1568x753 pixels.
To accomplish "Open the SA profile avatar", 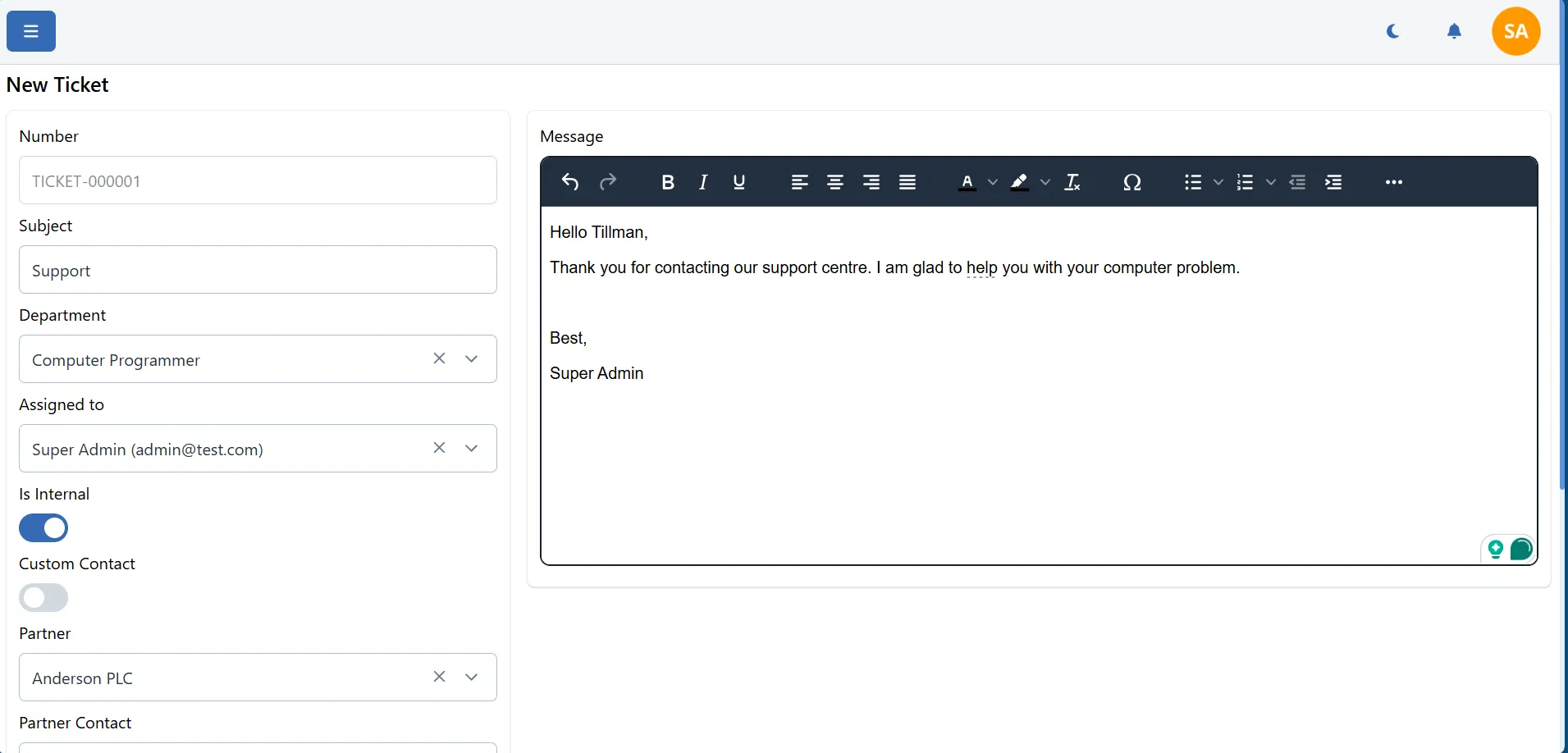I will (1516, 31).
